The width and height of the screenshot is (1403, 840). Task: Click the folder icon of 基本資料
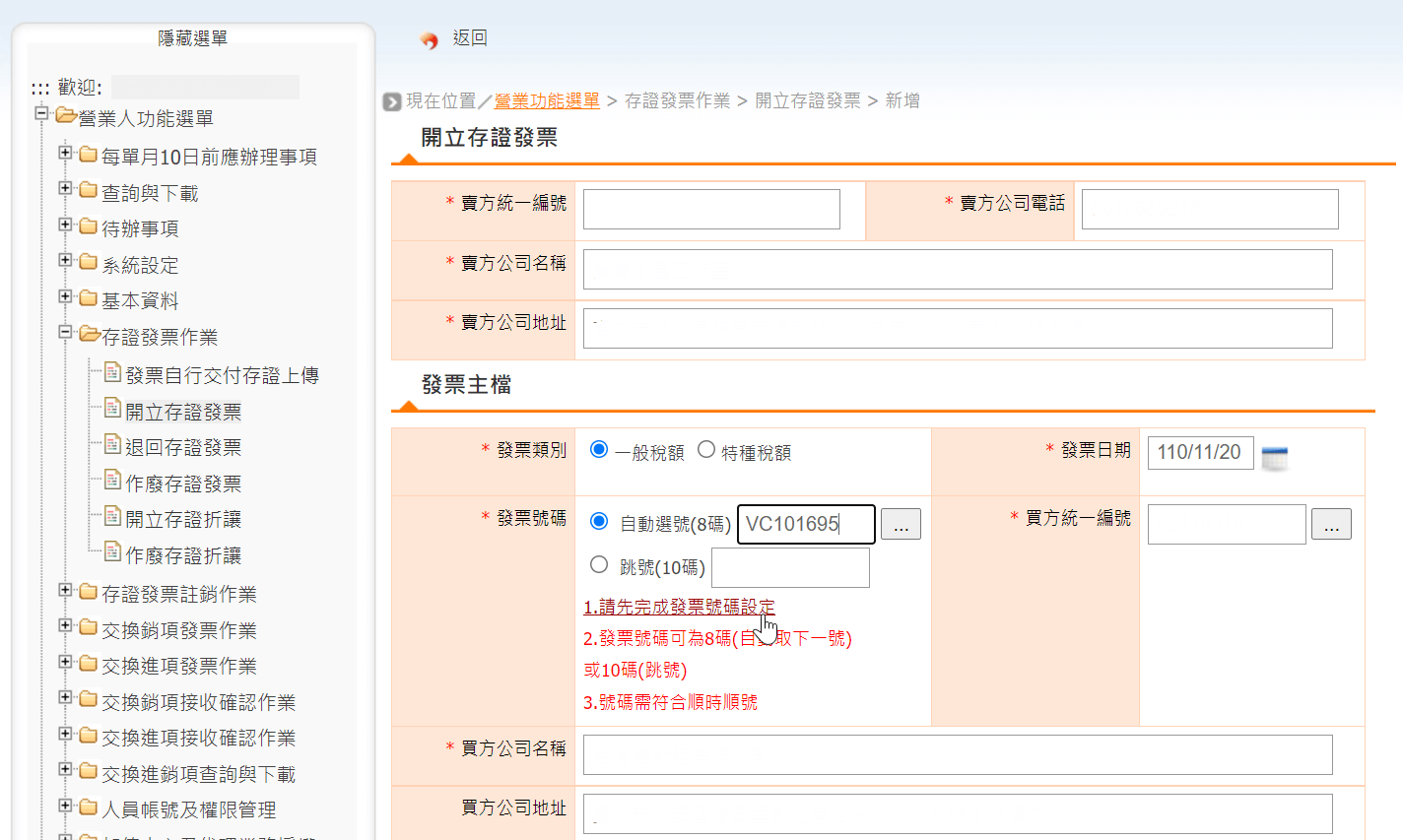pyautogui.click(x=89, y=298)
